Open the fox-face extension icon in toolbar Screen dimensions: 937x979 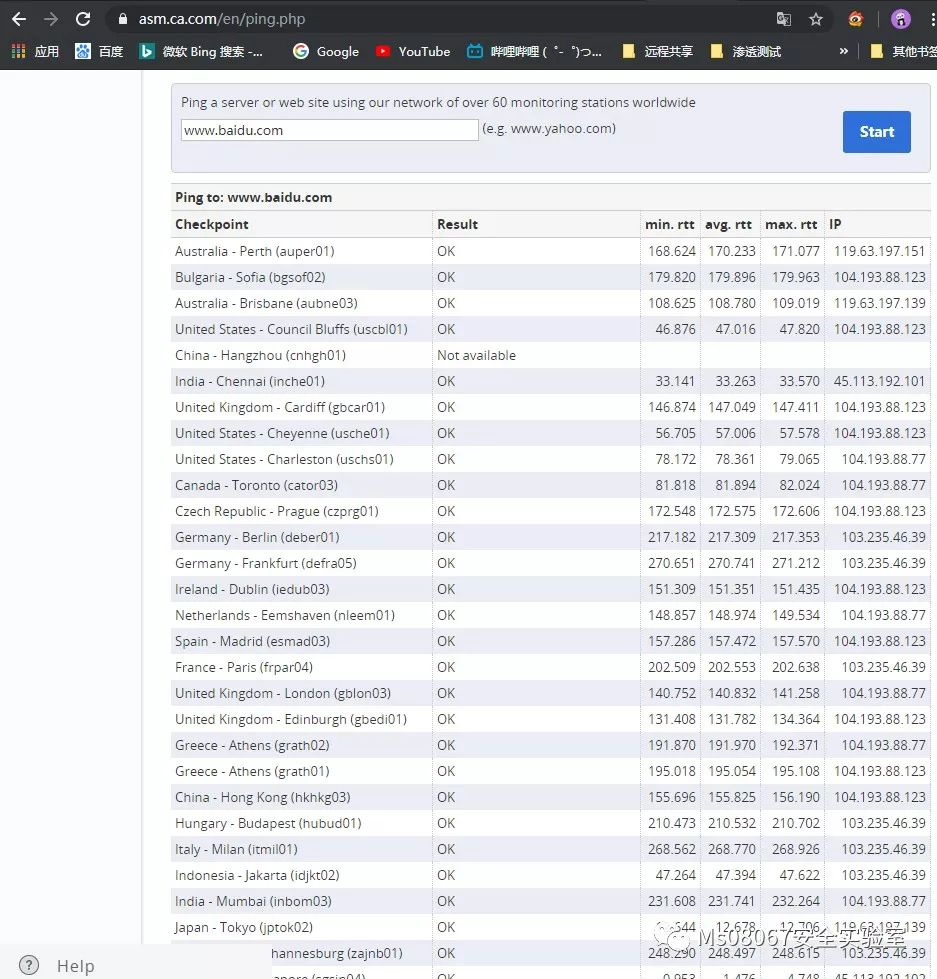(x=856, y=19)
